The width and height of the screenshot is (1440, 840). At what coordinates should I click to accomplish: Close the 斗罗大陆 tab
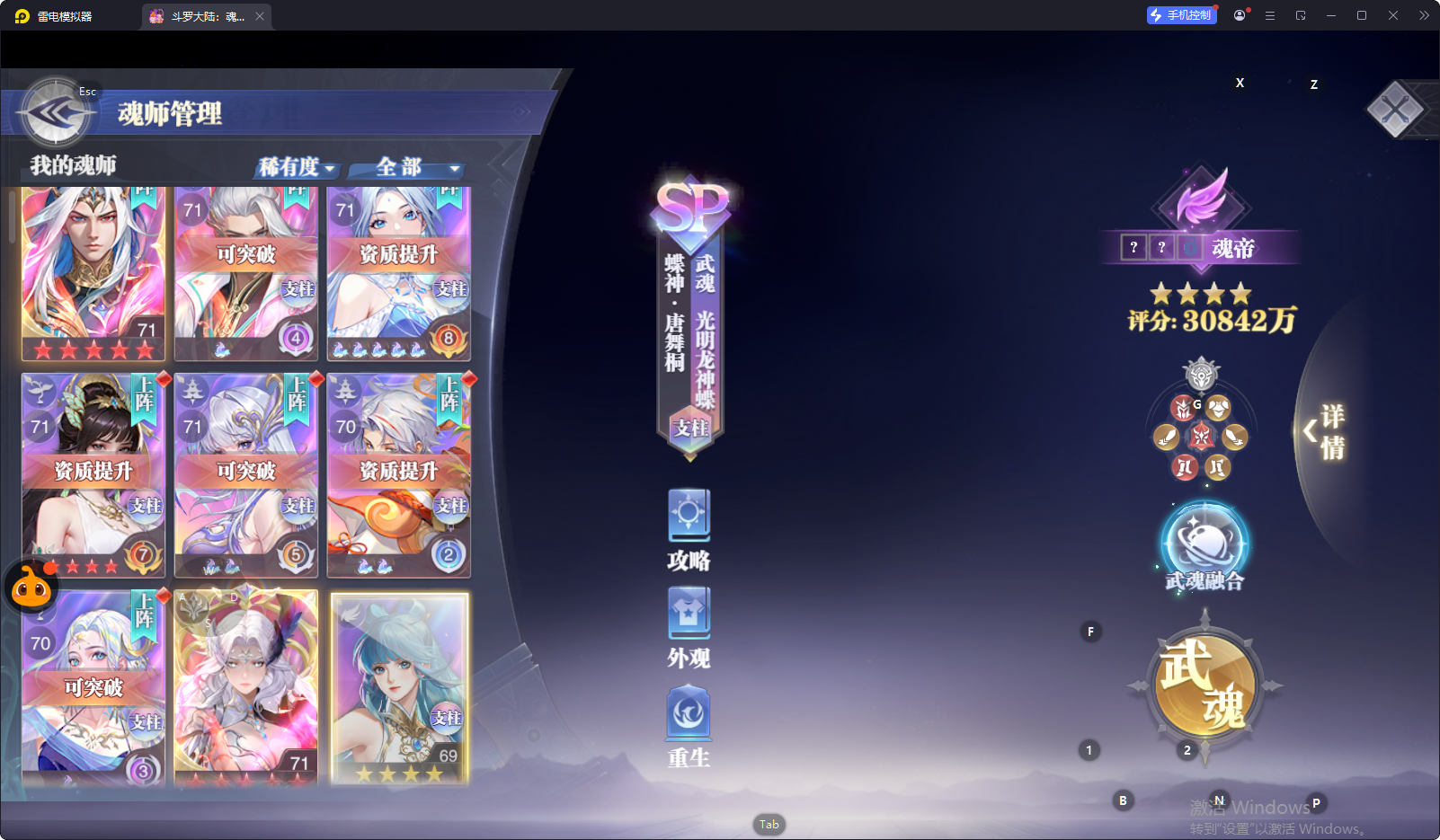pos(260,16)
